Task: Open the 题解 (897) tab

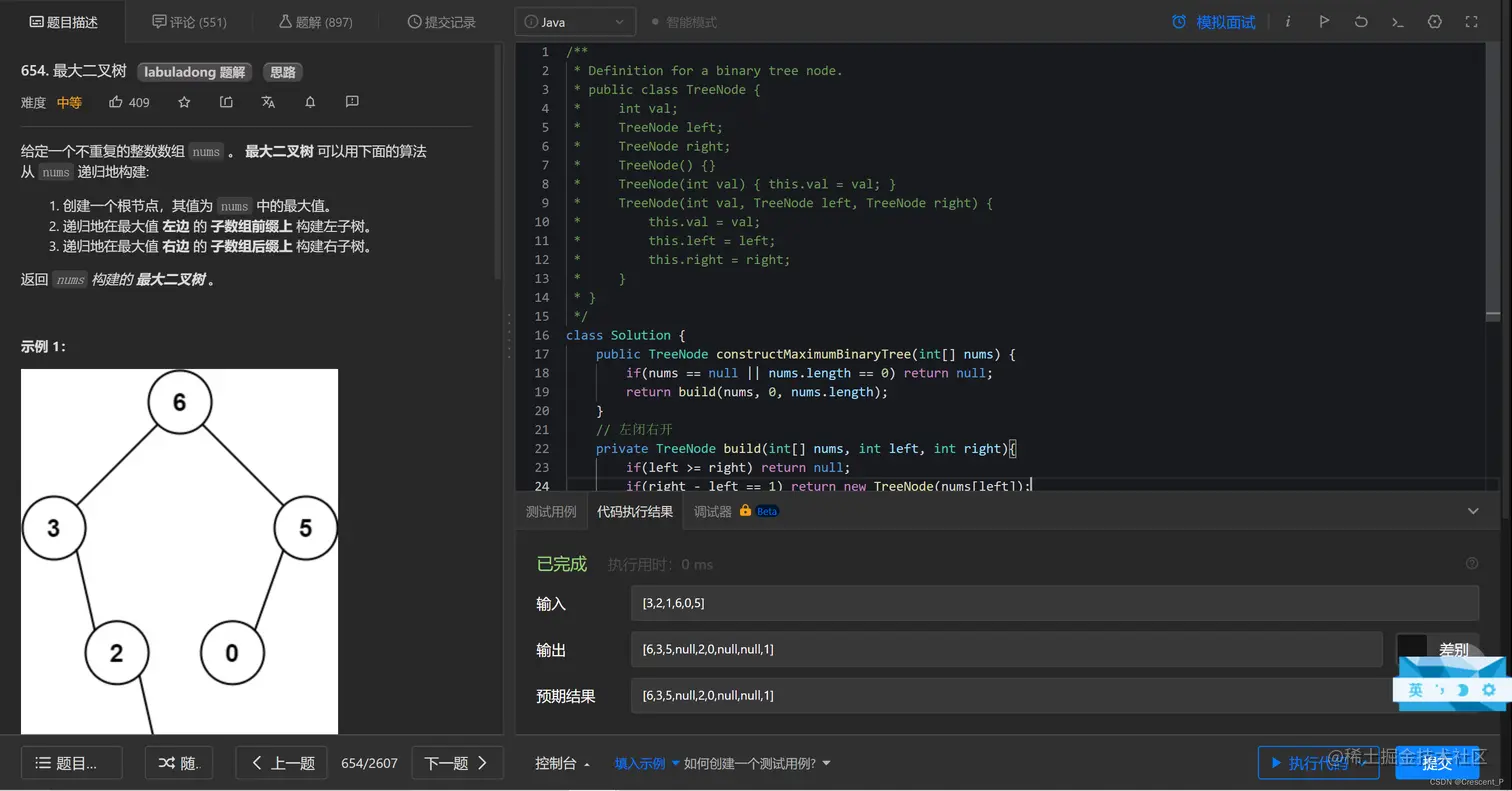Action: coord(315,21)
